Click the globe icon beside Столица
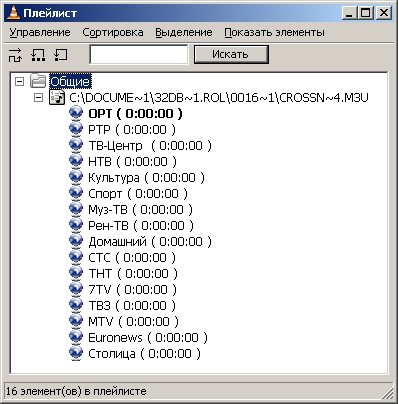Viewport: 398px width, 404px height. click(76, 352)
